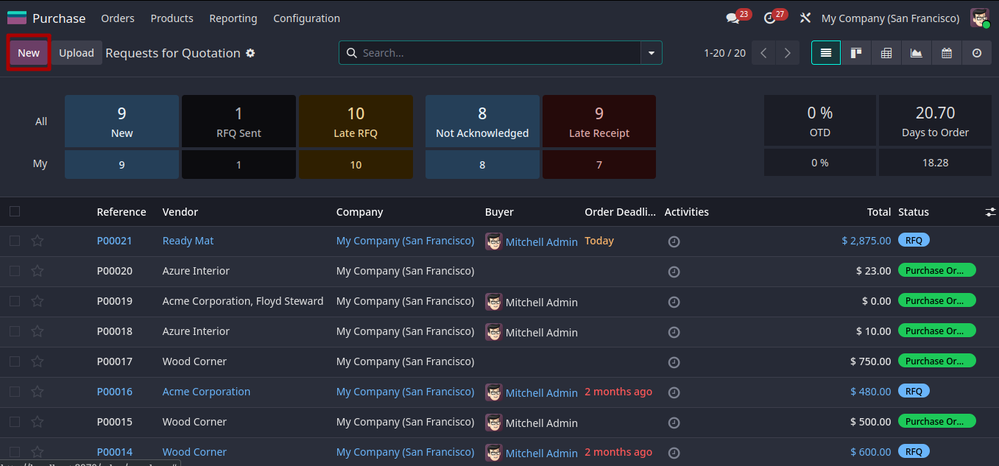Open activity clock for P00017
Screen dimensions: 999x466
(674, 362)
